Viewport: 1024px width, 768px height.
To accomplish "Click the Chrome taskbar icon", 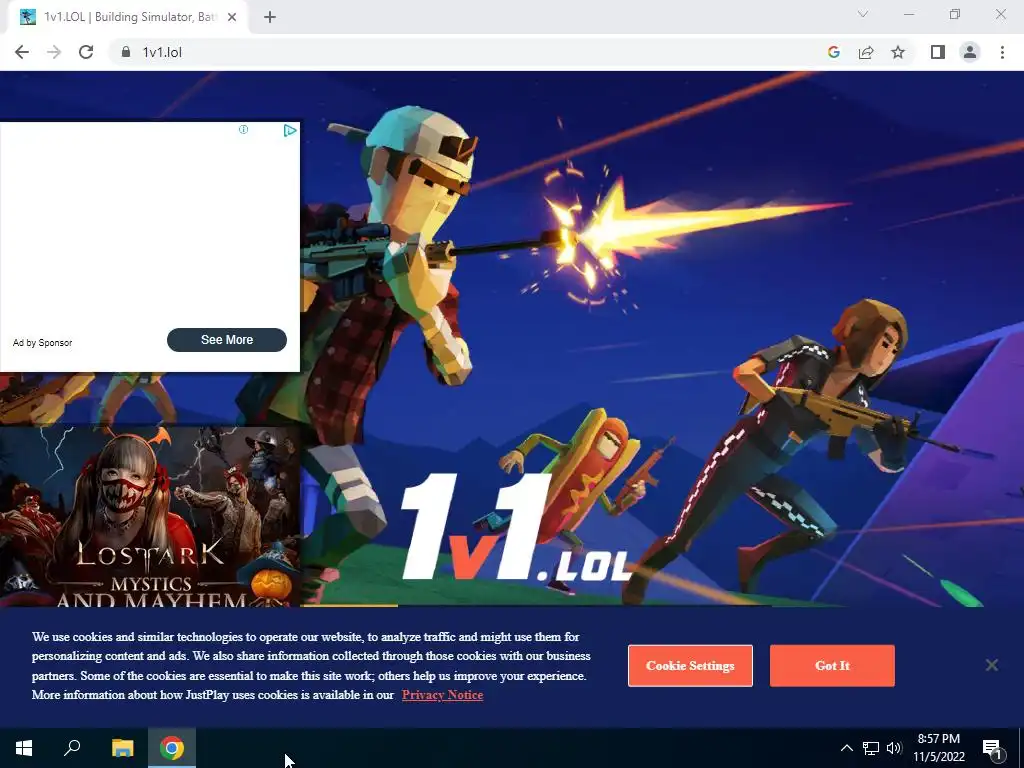I will [x=172, y=748].
